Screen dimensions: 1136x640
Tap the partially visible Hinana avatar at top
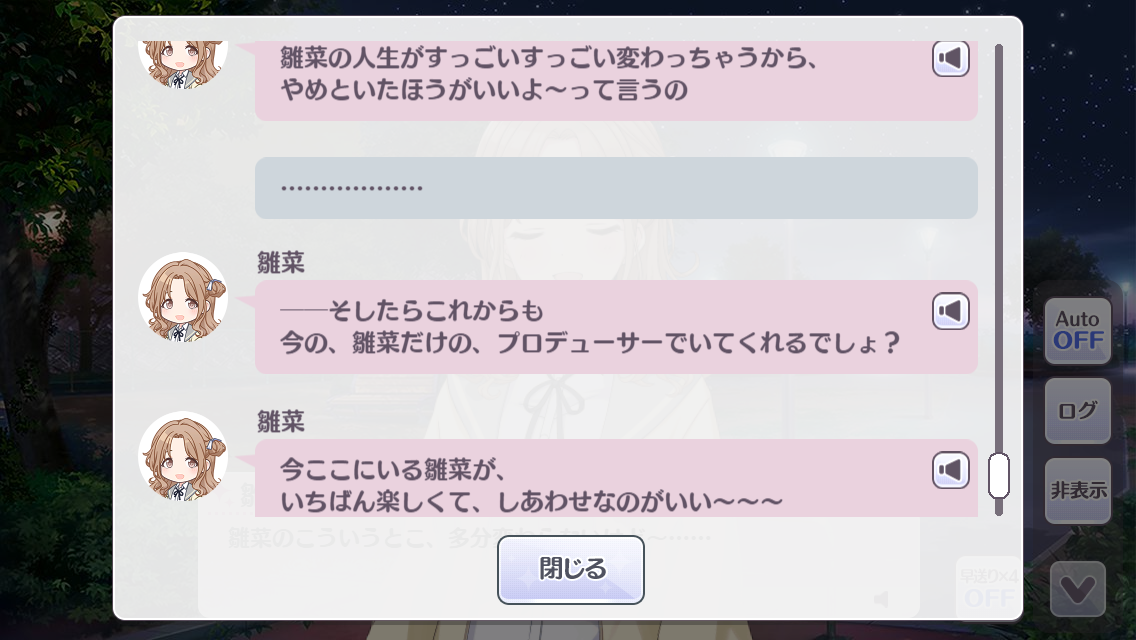click(183, 64)
